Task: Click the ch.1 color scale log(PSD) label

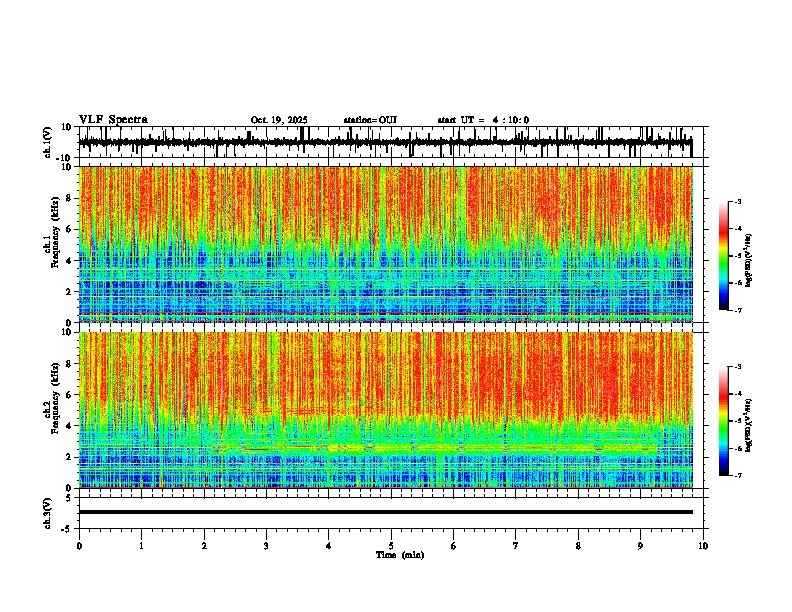Action: (x=749, y=260)
